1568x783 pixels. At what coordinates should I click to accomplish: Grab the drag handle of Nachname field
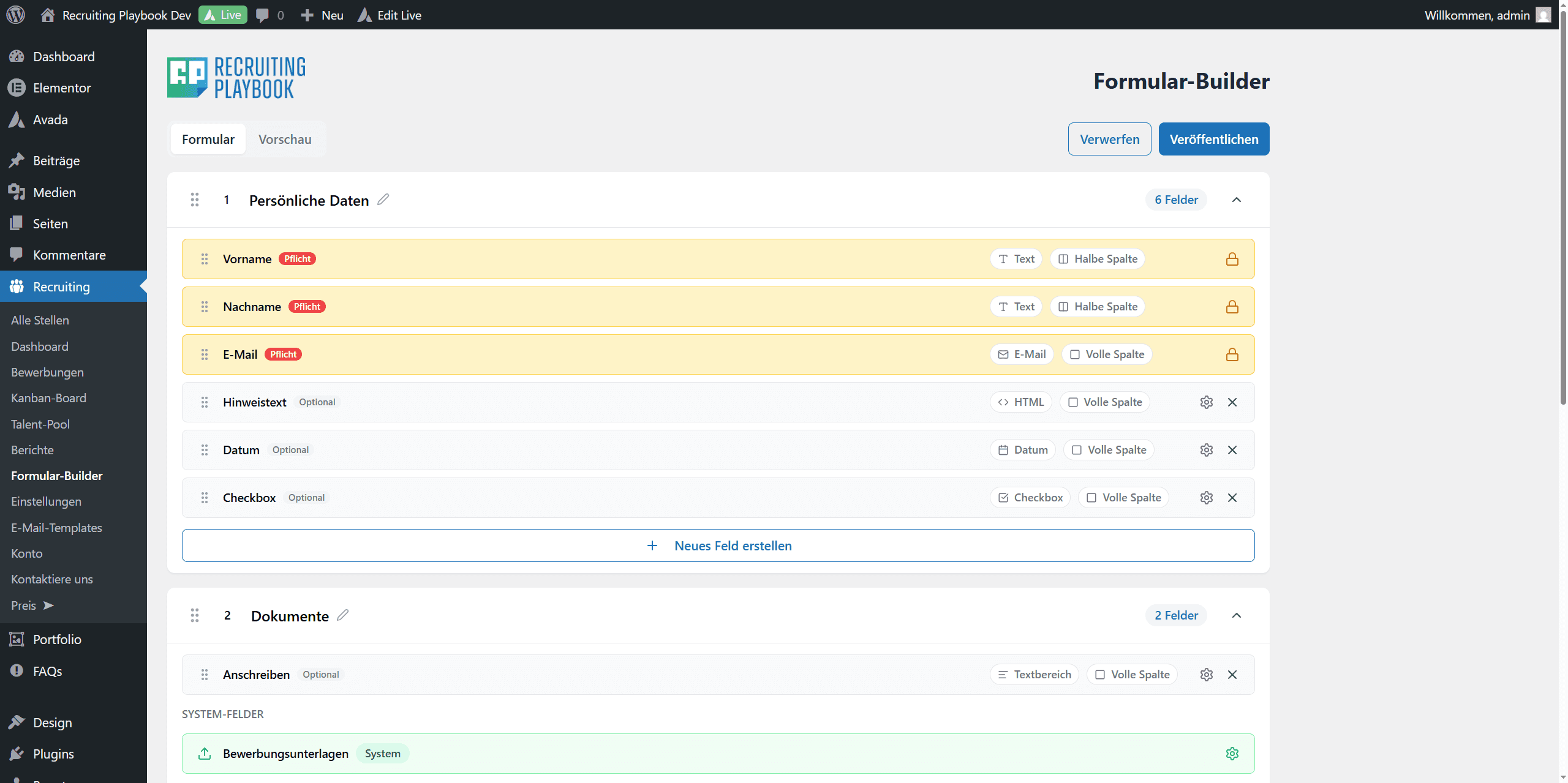(x=205, y=307)
